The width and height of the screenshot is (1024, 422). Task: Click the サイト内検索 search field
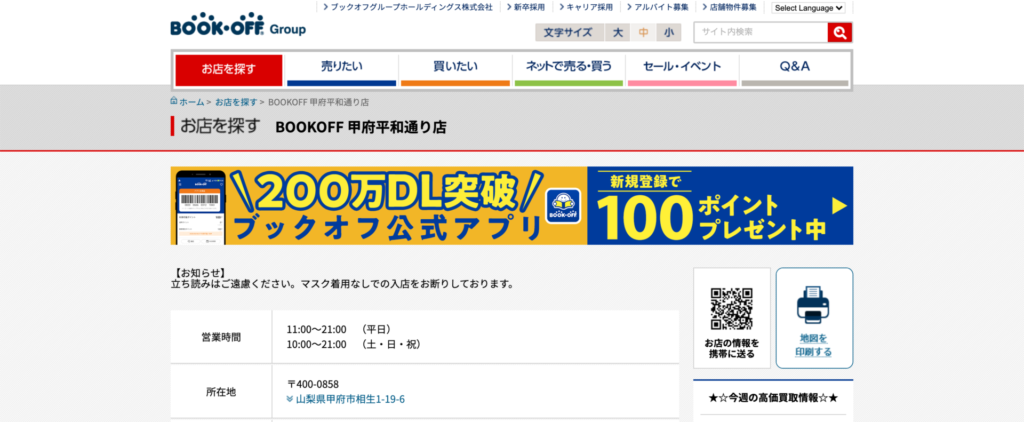click(x=761, y=32)
